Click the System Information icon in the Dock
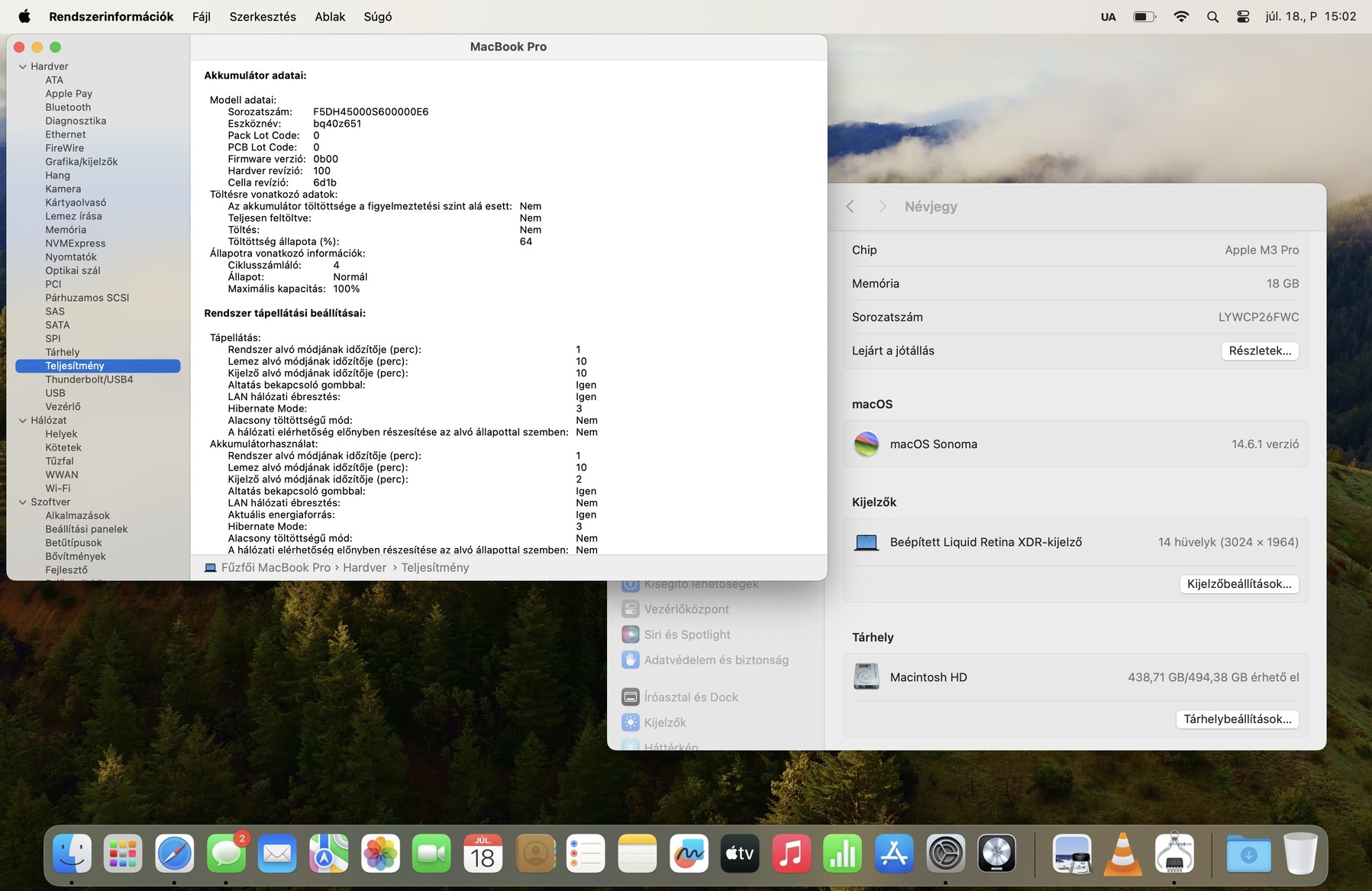1372x891 pixels. 1175,853
